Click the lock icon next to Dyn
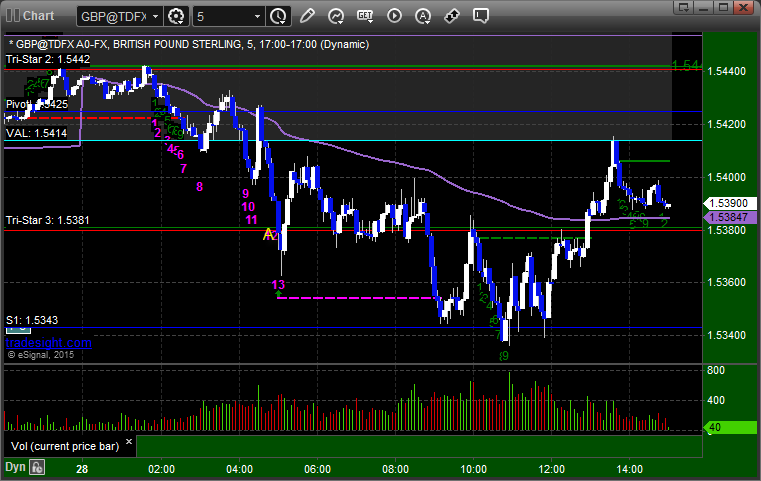Screen dimensions: 761x481 point(37,467)
